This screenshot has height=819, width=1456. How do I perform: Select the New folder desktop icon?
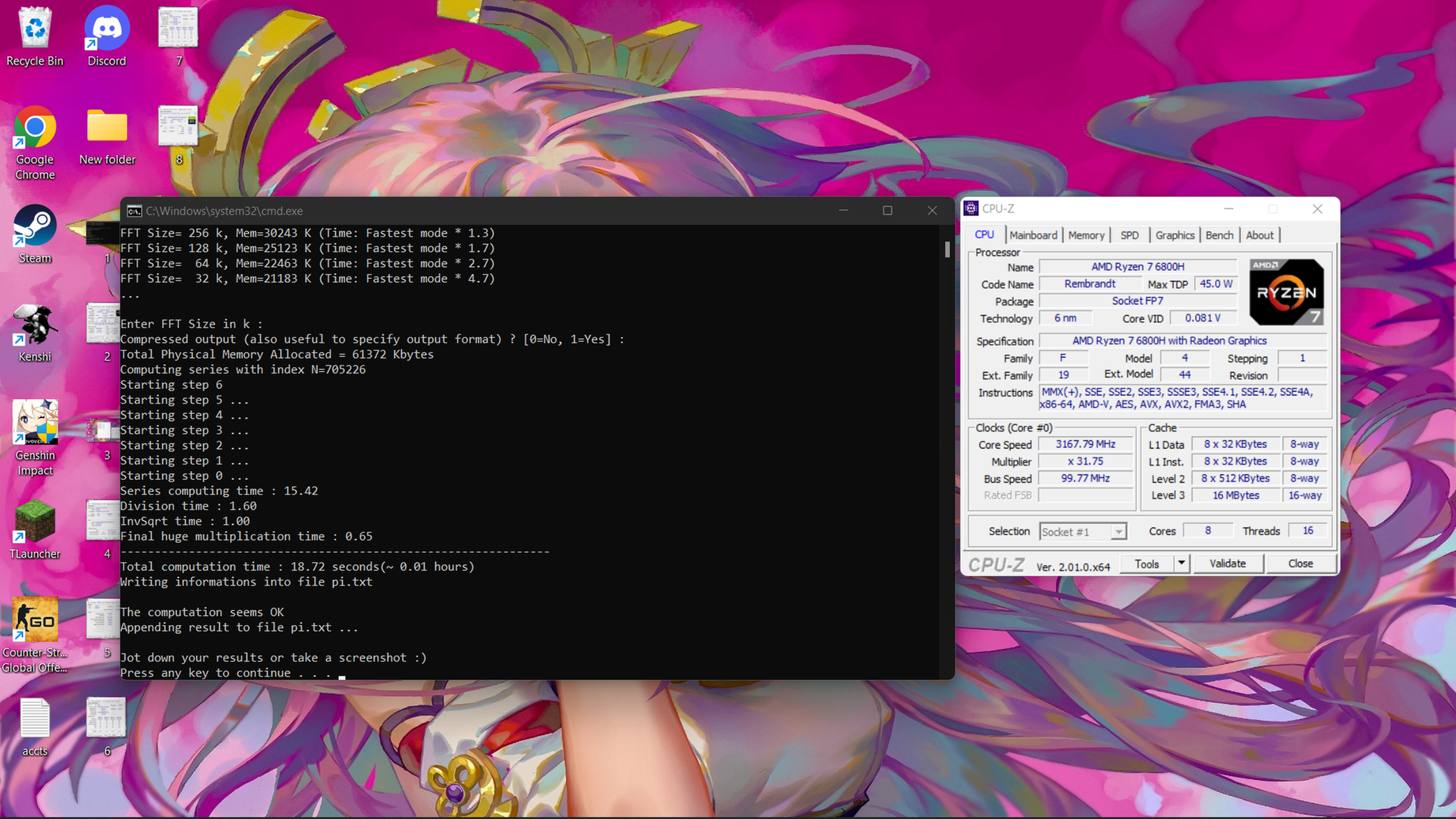point(107,136)
